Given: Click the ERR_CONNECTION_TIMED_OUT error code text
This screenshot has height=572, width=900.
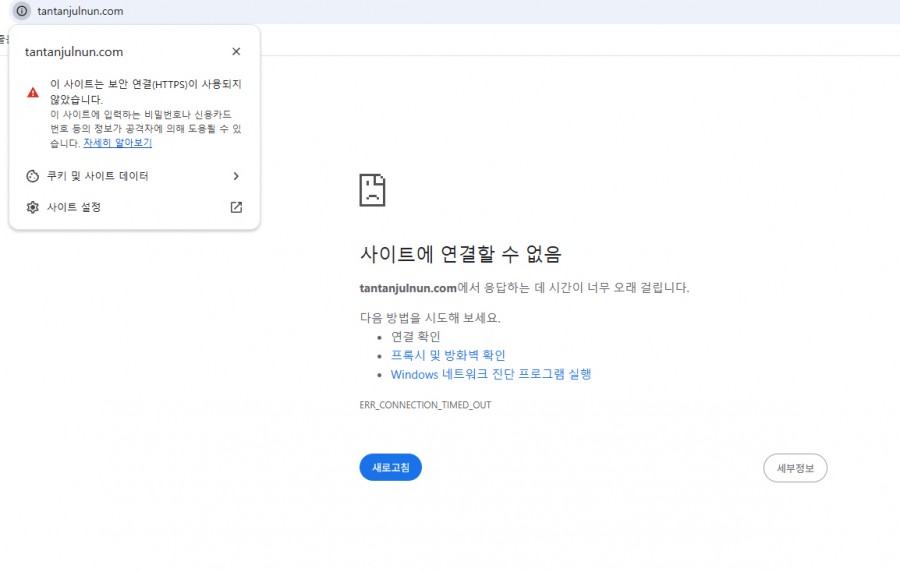Looking at the screenshot, I should [x=425, y=405].
